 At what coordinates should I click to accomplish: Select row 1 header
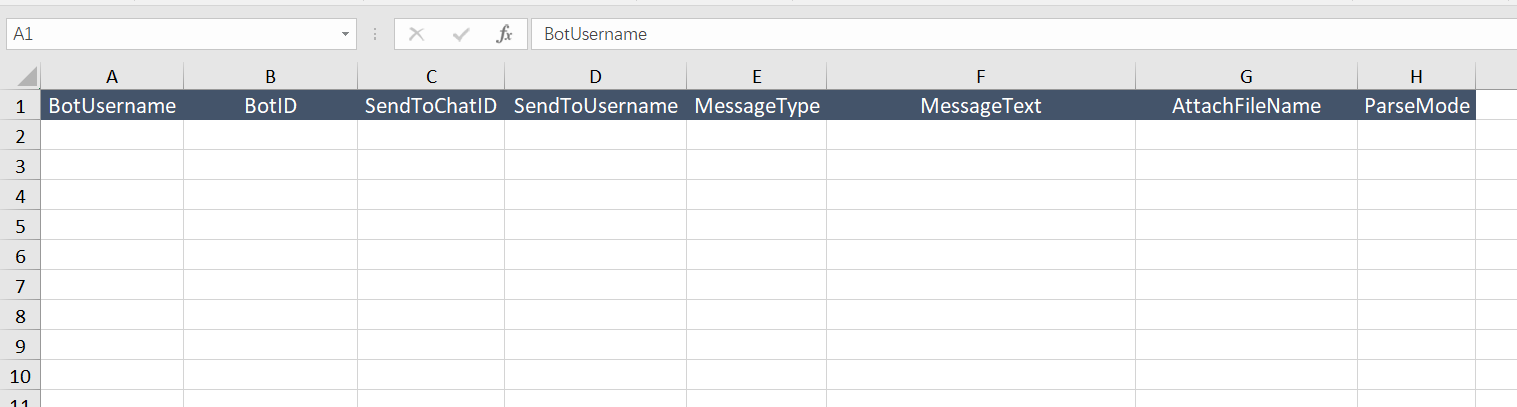20,106
